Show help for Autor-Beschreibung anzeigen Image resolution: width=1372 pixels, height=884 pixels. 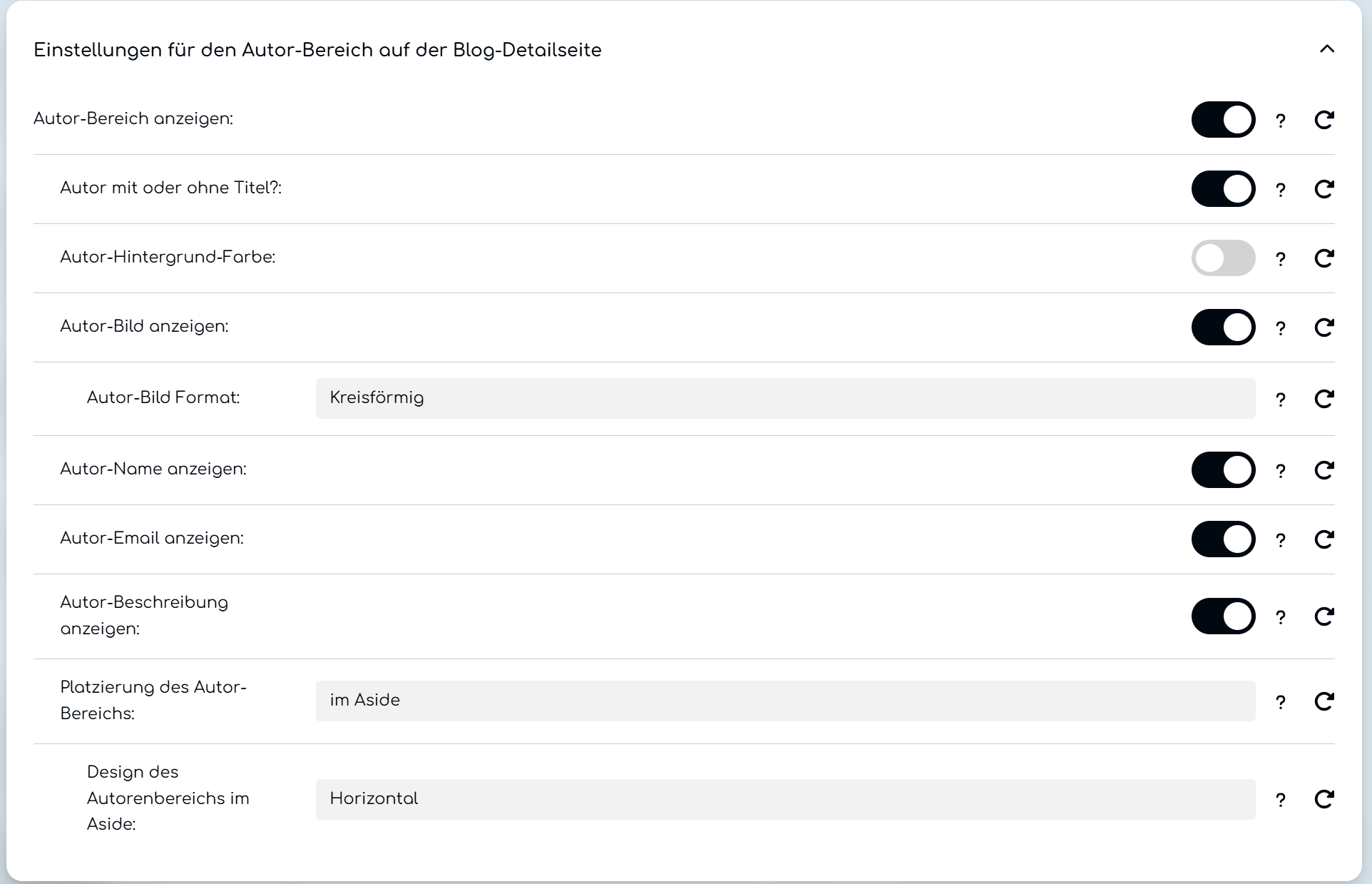click(x=1281, y=617)
